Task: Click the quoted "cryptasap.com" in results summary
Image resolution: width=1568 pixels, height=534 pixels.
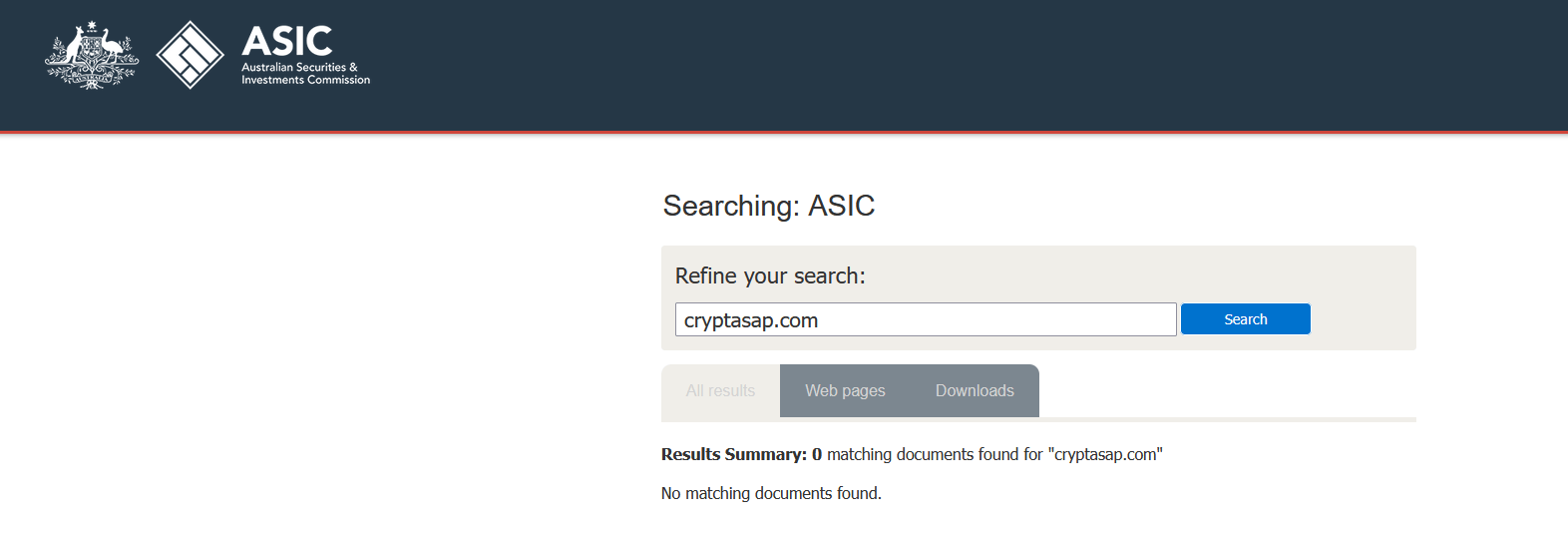Action: (1107, 455)
